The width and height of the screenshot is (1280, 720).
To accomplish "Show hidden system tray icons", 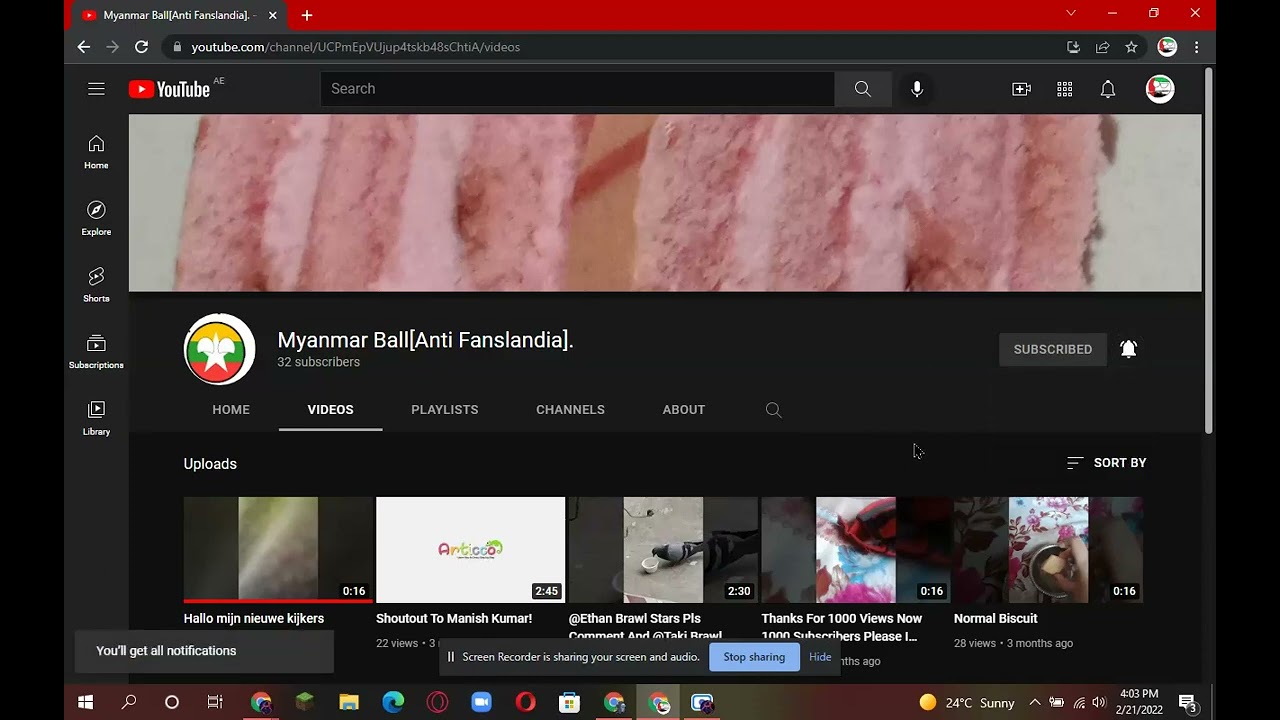I will tap(1035, 703).
